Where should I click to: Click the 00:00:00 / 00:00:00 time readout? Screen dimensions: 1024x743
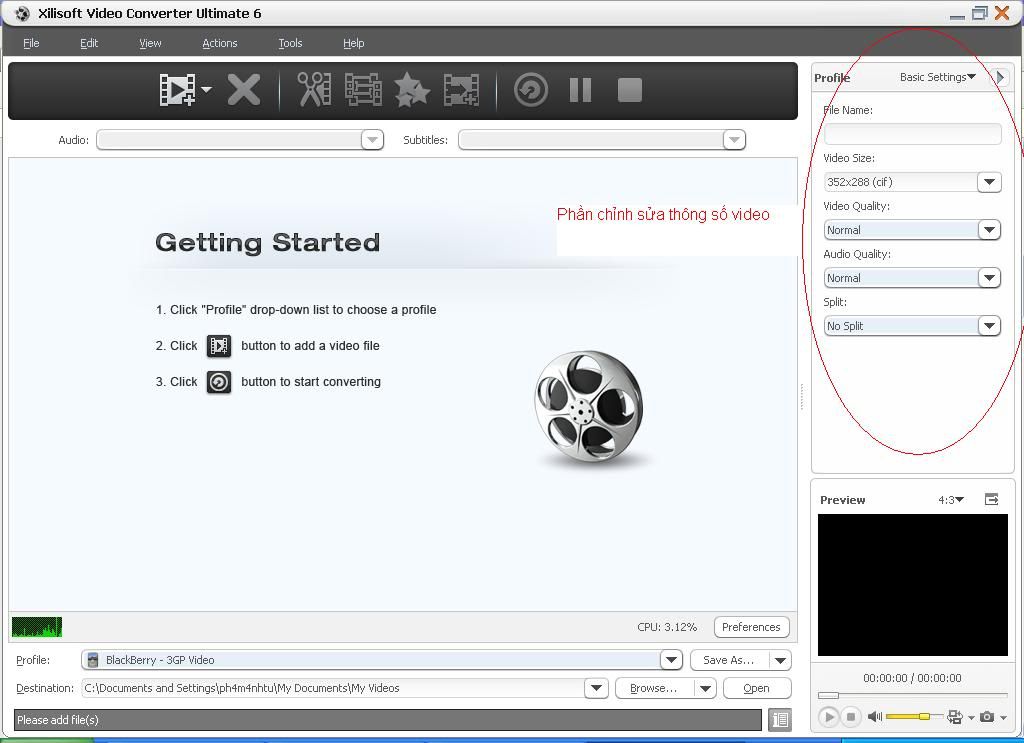pos(912,678)
